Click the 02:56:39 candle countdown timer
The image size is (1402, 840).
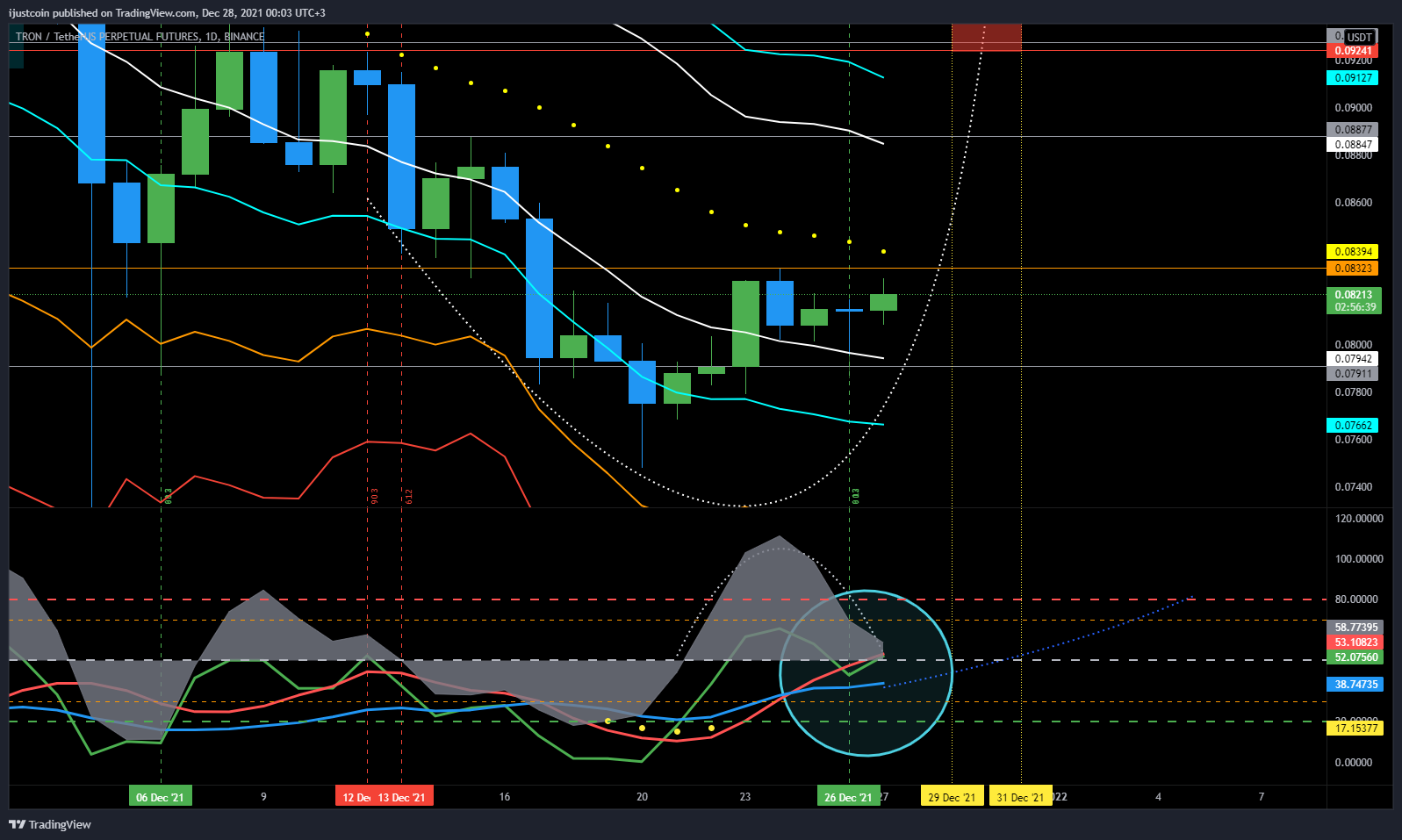[x=1354, y=307]
